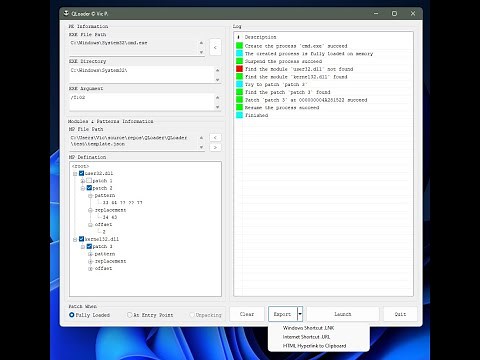Collapse the offset node under patch 2
This screenshot has height=360, width=480.
click(x=90, y=225)
